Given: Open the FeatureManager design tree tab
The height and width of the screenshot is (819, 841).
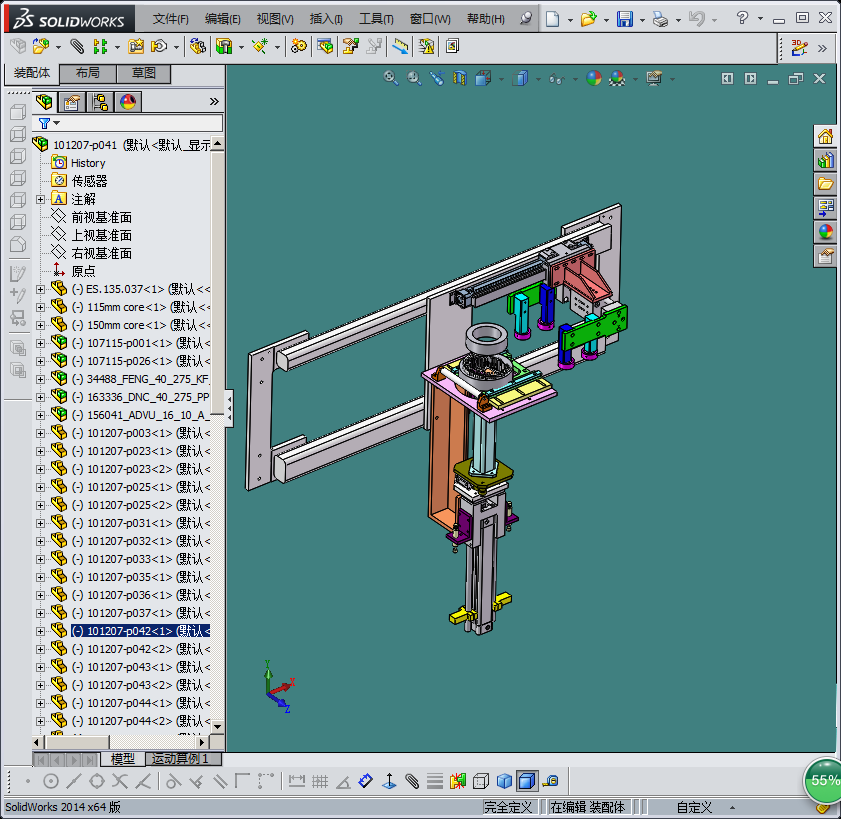Looking at the screenshot, I should click(45, 101).
